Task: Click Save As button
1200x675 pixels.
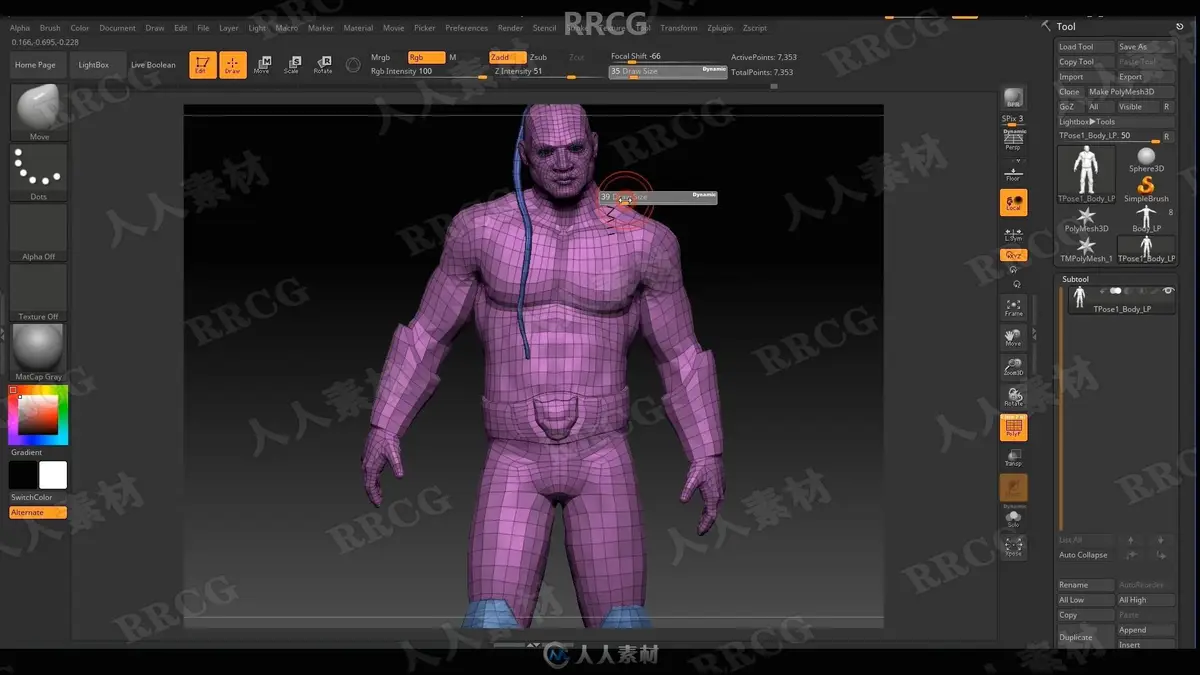Action: pyautogui.click(x=1145, y=47)
